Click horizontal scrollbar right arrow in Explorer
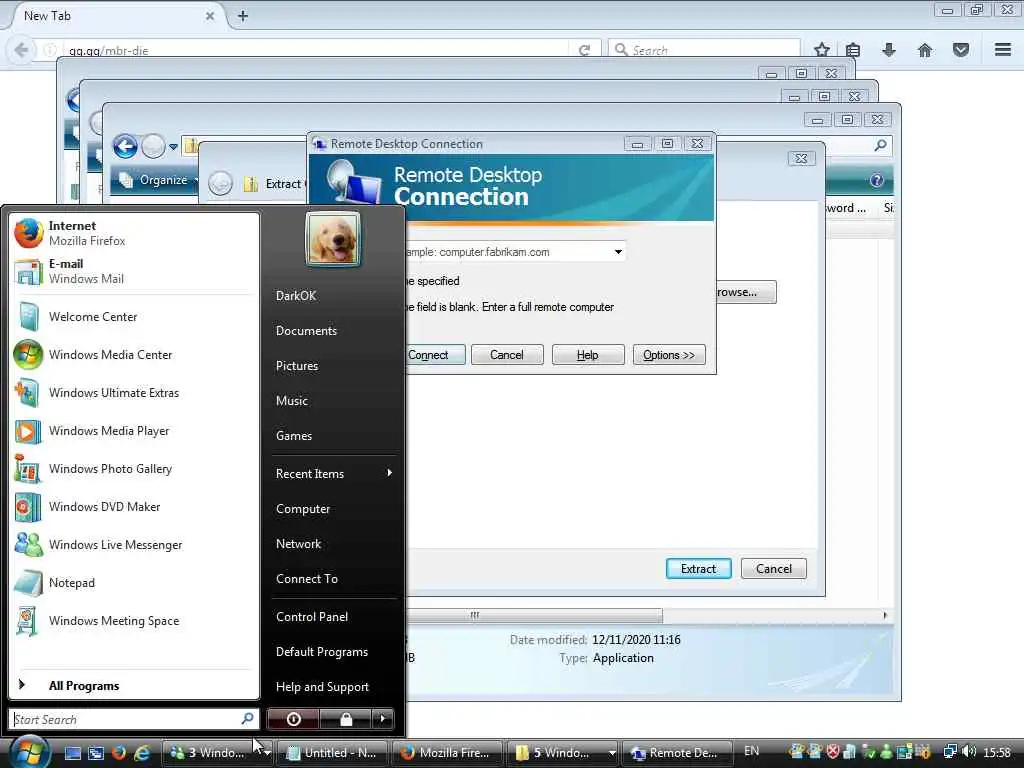Viewport: 1024px width, 768px height. [x=885, y=615]
